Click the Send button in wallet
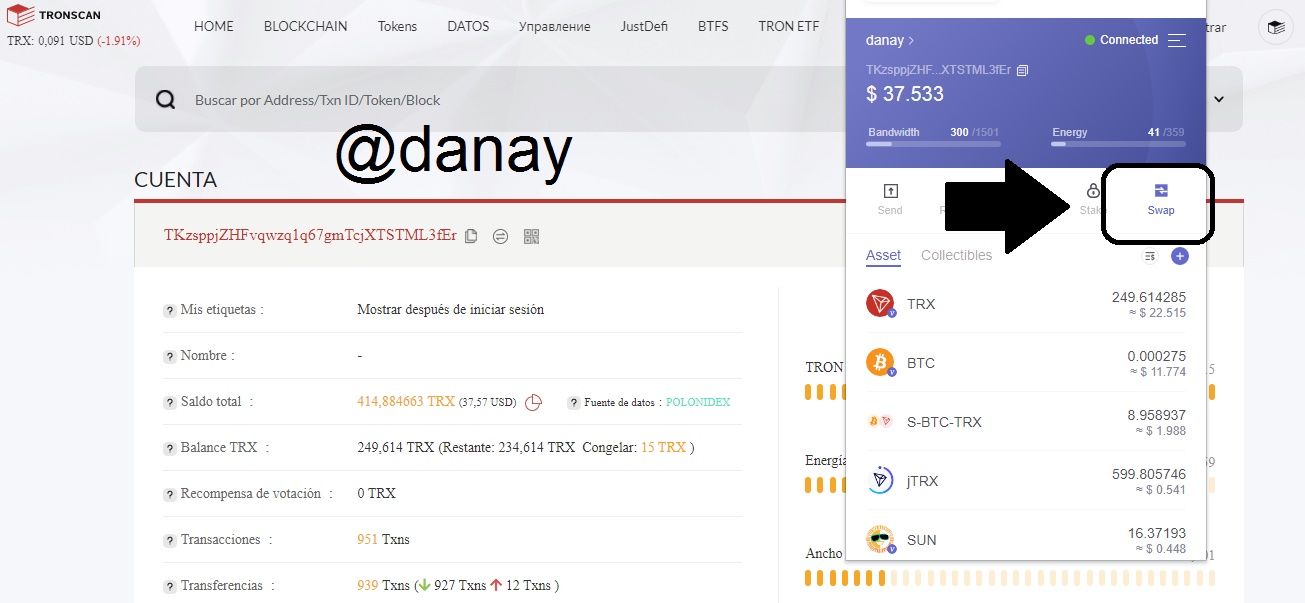Screen dimensions: 1305x603 point(890,199)
